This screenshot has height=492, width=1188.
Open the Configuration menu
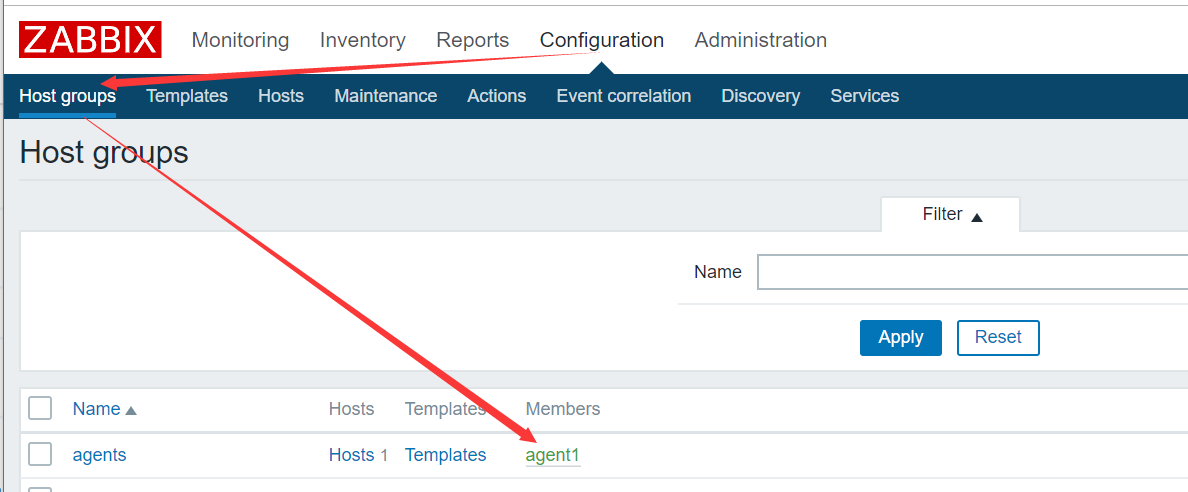602,40
